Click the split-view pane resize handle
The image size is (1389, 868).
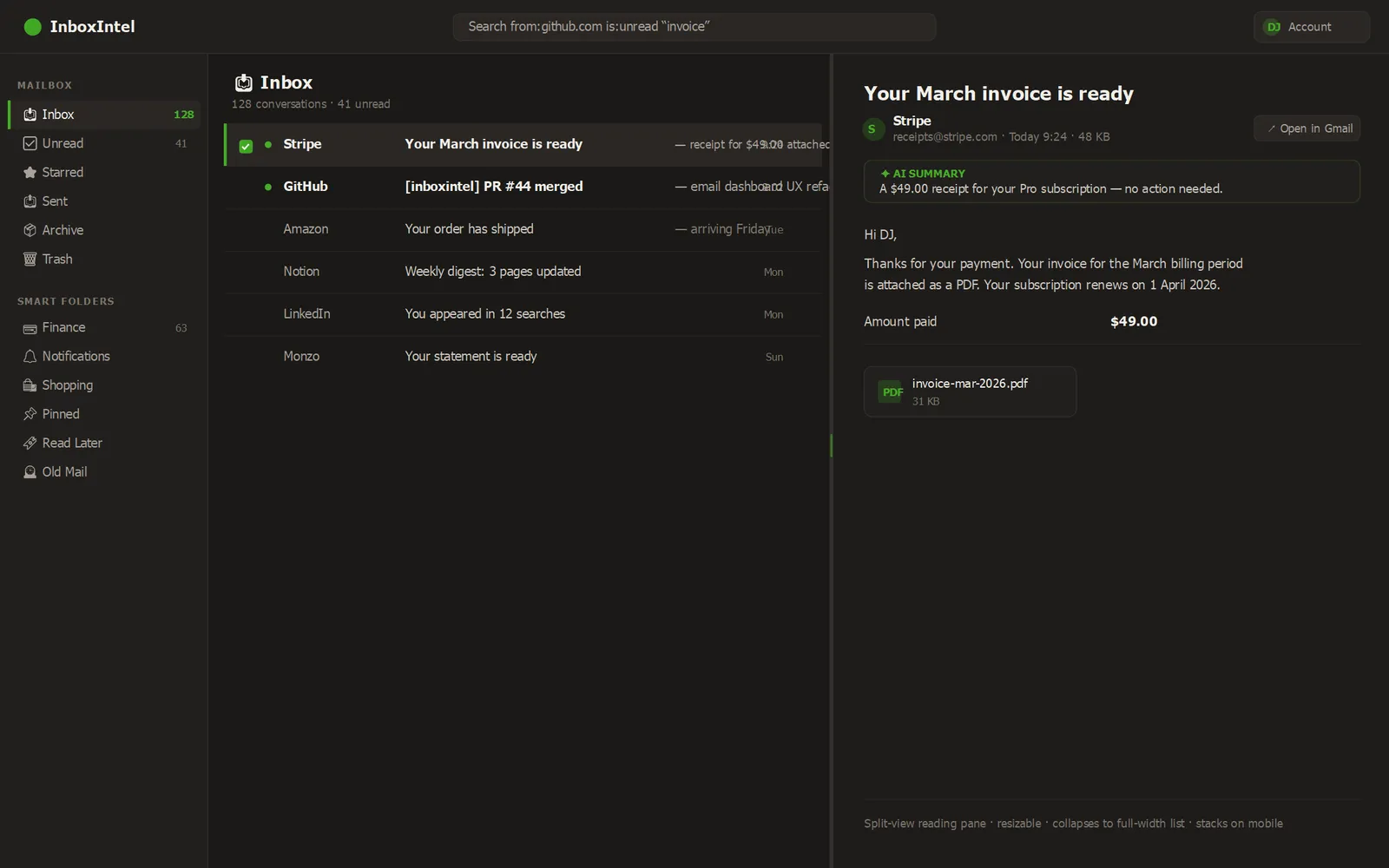[x=831, y=445]
